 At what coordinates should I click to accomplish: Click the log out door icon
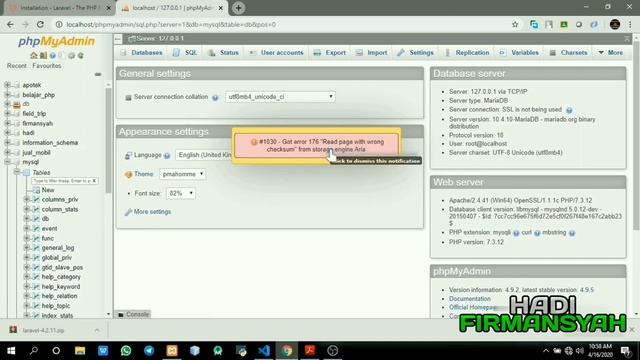click(x=43, y=56)
